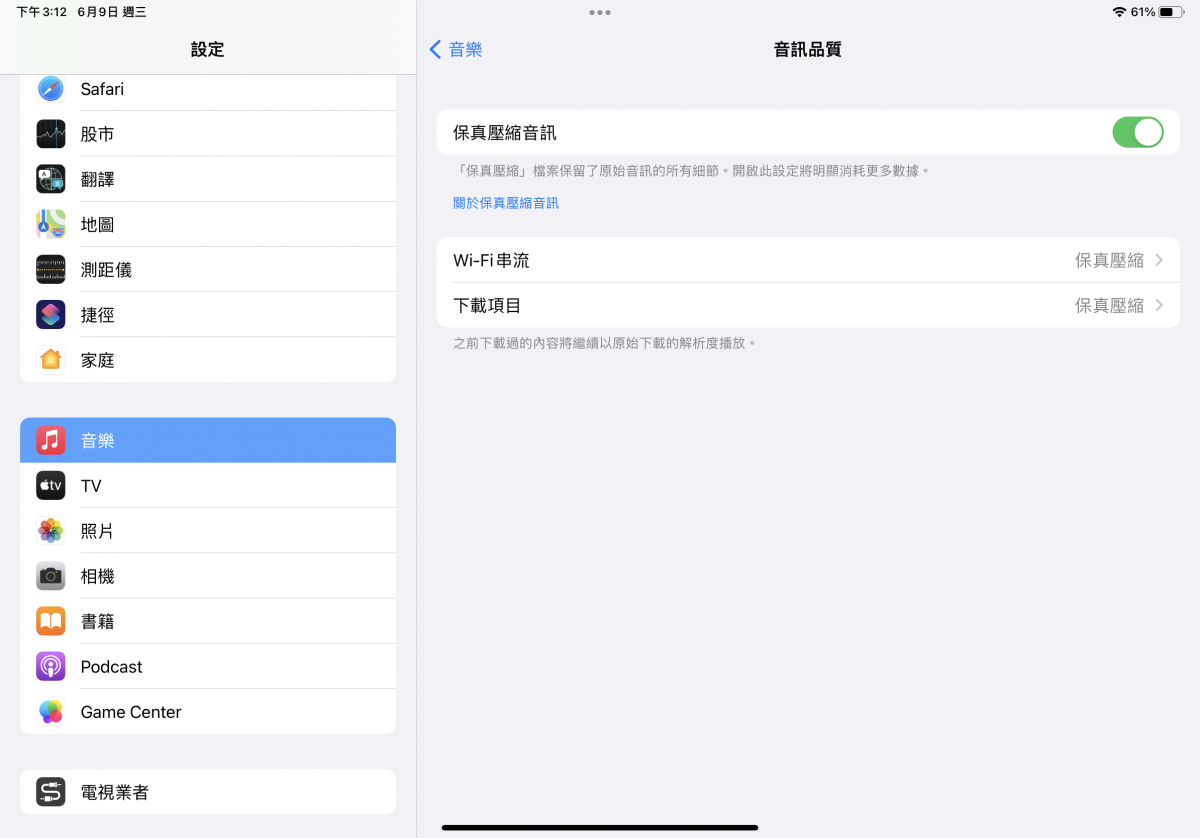Viewport: 1200px width, 838px height.
Task: Tap the 保真壓縮 value beside Wi-Fi串流
Action: coord(1109,260)
